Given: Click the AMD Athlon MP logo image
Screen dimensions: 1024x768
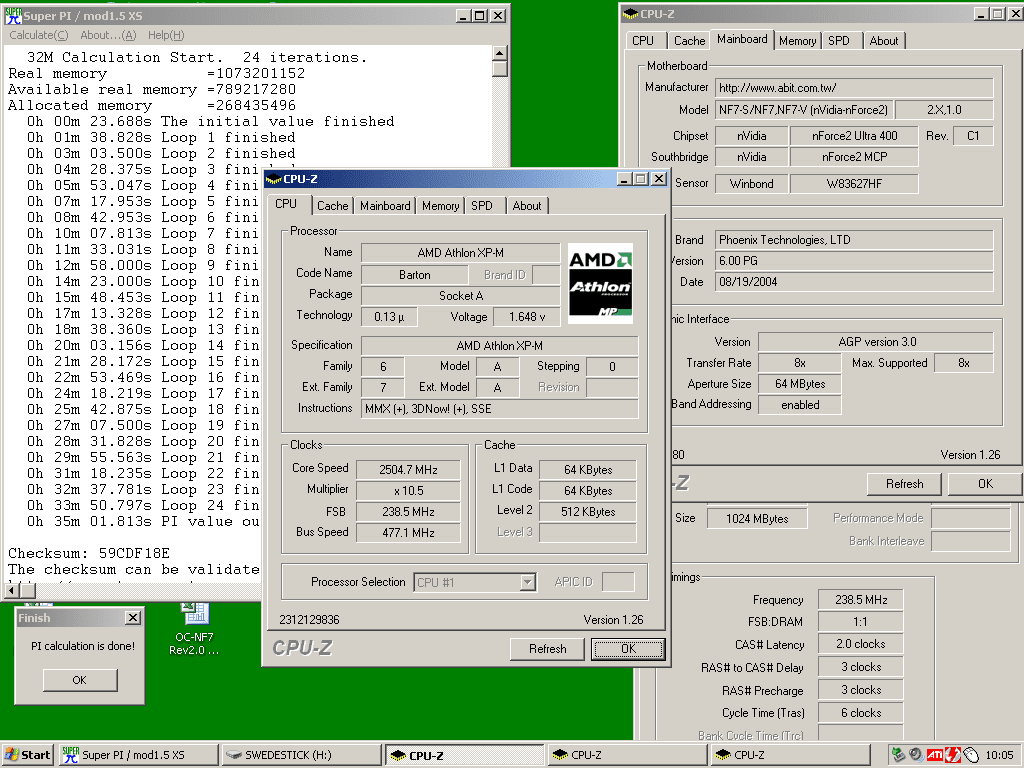Looking at the screenshot, I should (600, 283).
